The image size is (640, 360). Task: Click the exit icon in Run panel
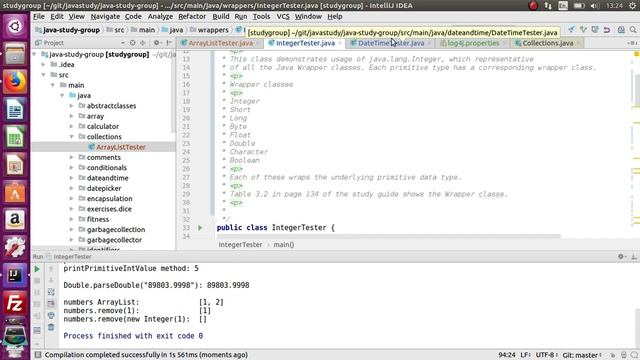37,316
